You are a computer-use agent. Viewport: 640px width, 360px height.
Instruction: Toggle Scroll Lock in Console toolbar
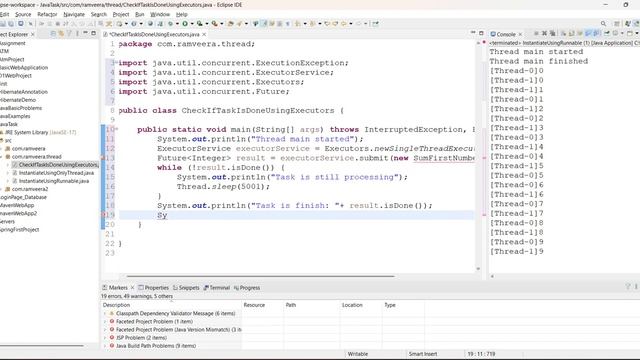[x=571, y=33]
